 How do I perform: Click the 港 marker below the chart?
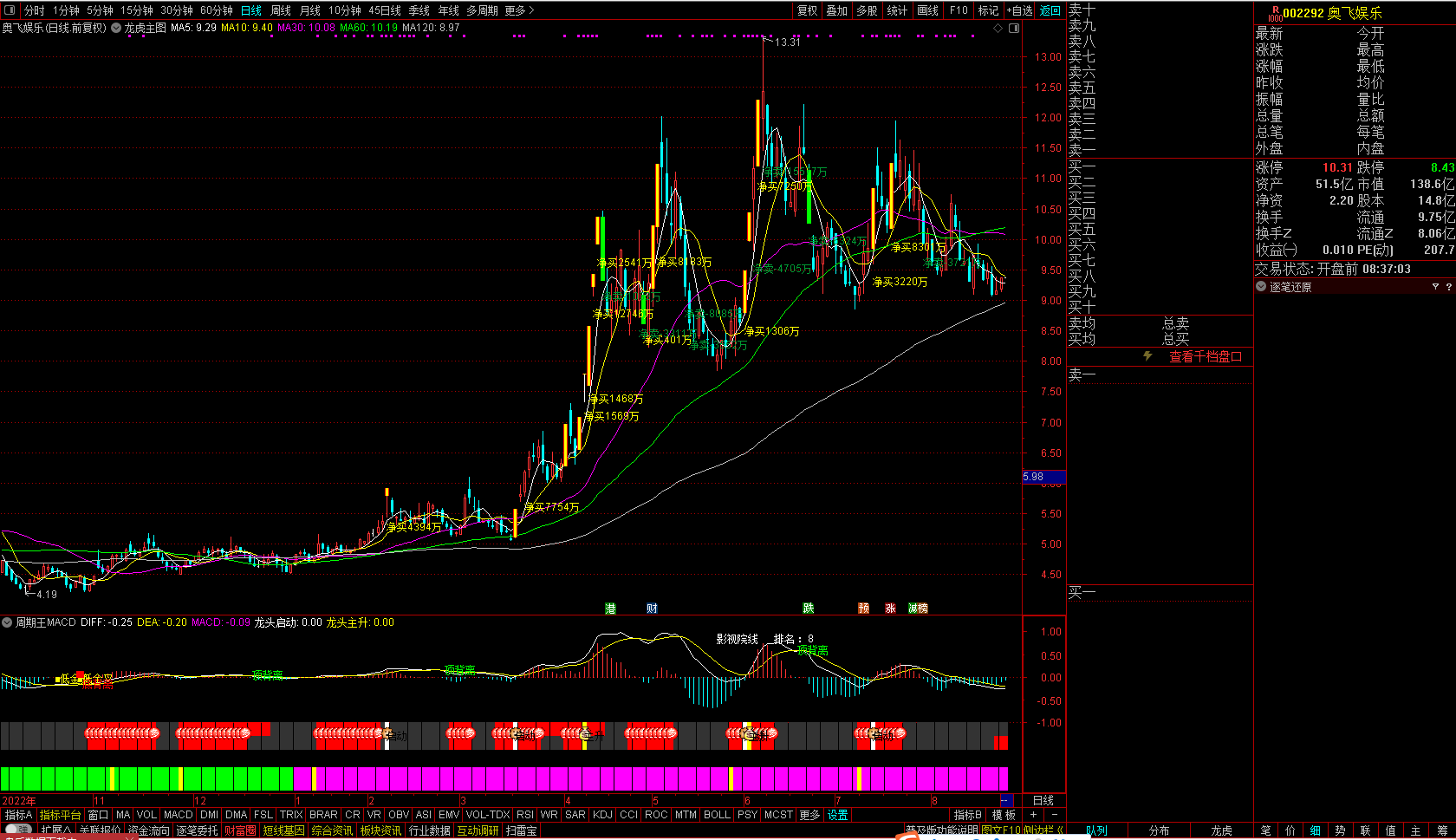610,609
